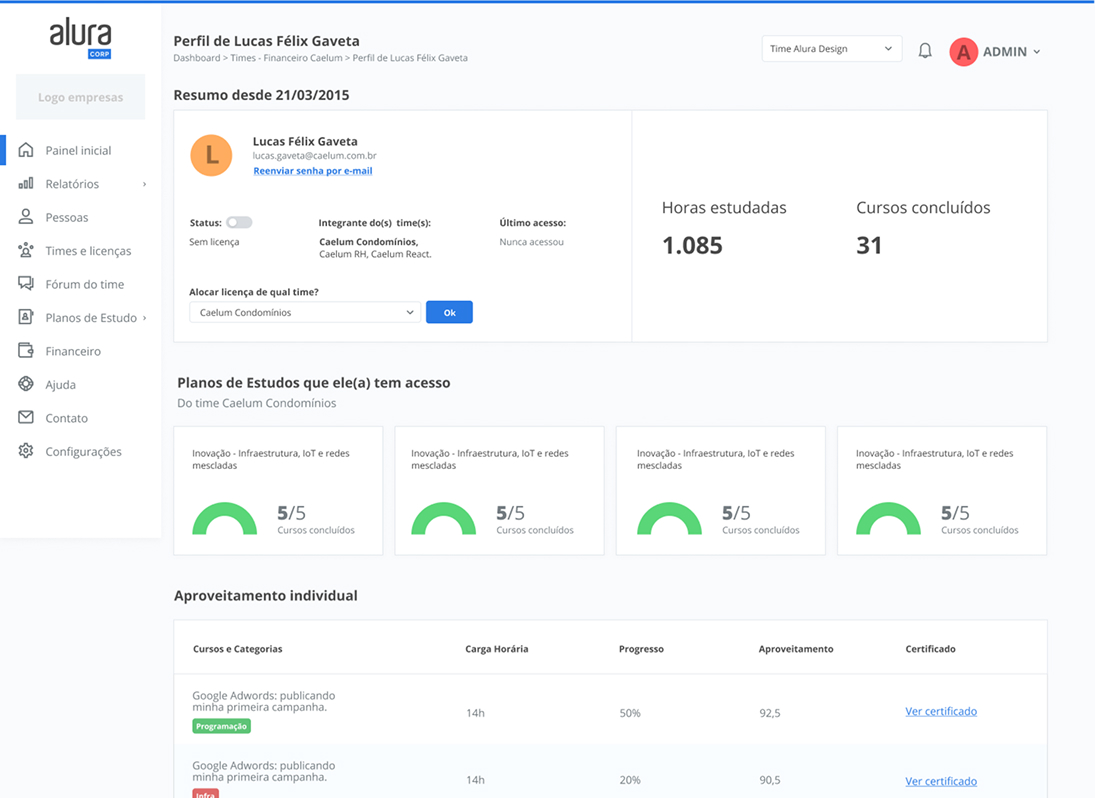Image resolution: width=1095 pixels, height=798 pixels.
Task: Click the Carga Horária column header
Action: [497, 649]
